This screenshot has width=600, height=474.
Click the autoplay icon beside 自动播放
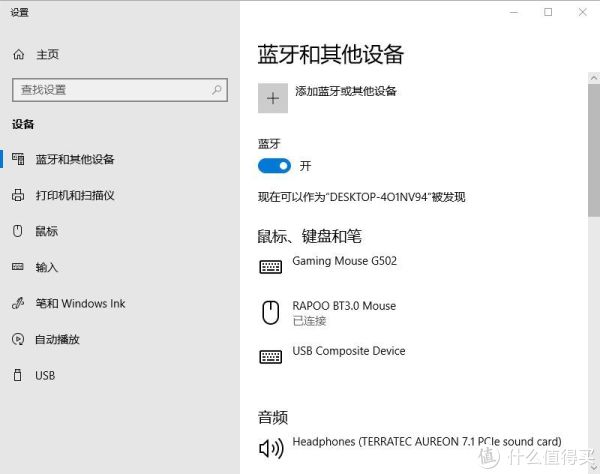coord(18,339)
